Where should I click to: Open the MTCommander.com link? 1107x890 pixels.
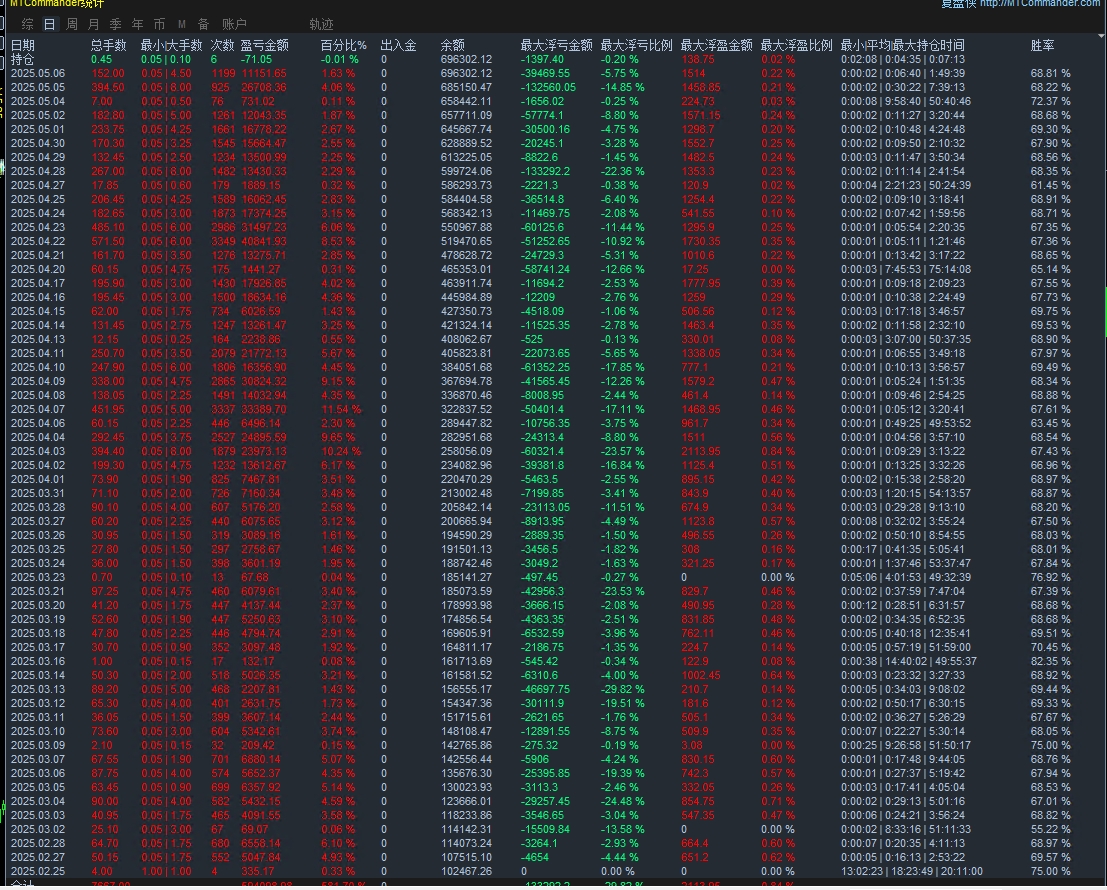(1039, 4)
